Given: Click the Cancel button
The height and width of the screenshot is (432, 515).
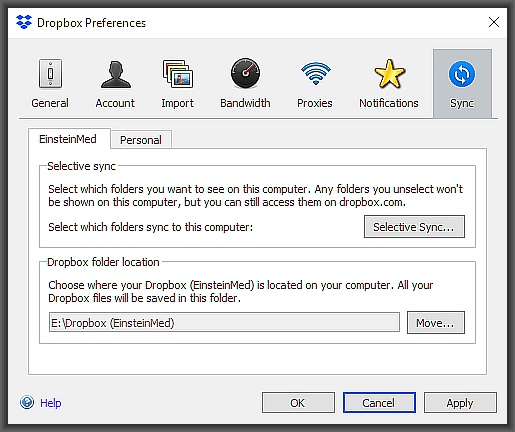Looking at the screenshot, I should (379, 403).
